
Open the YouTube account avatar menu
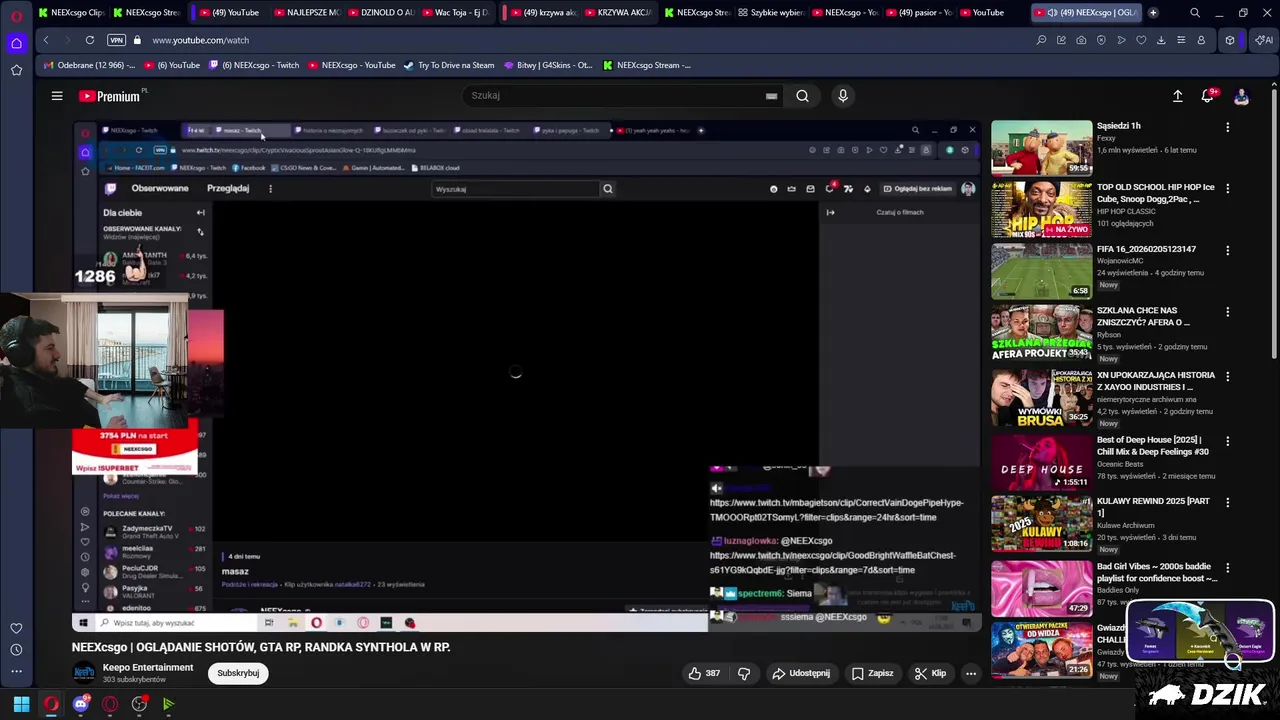pos(1241,96)
